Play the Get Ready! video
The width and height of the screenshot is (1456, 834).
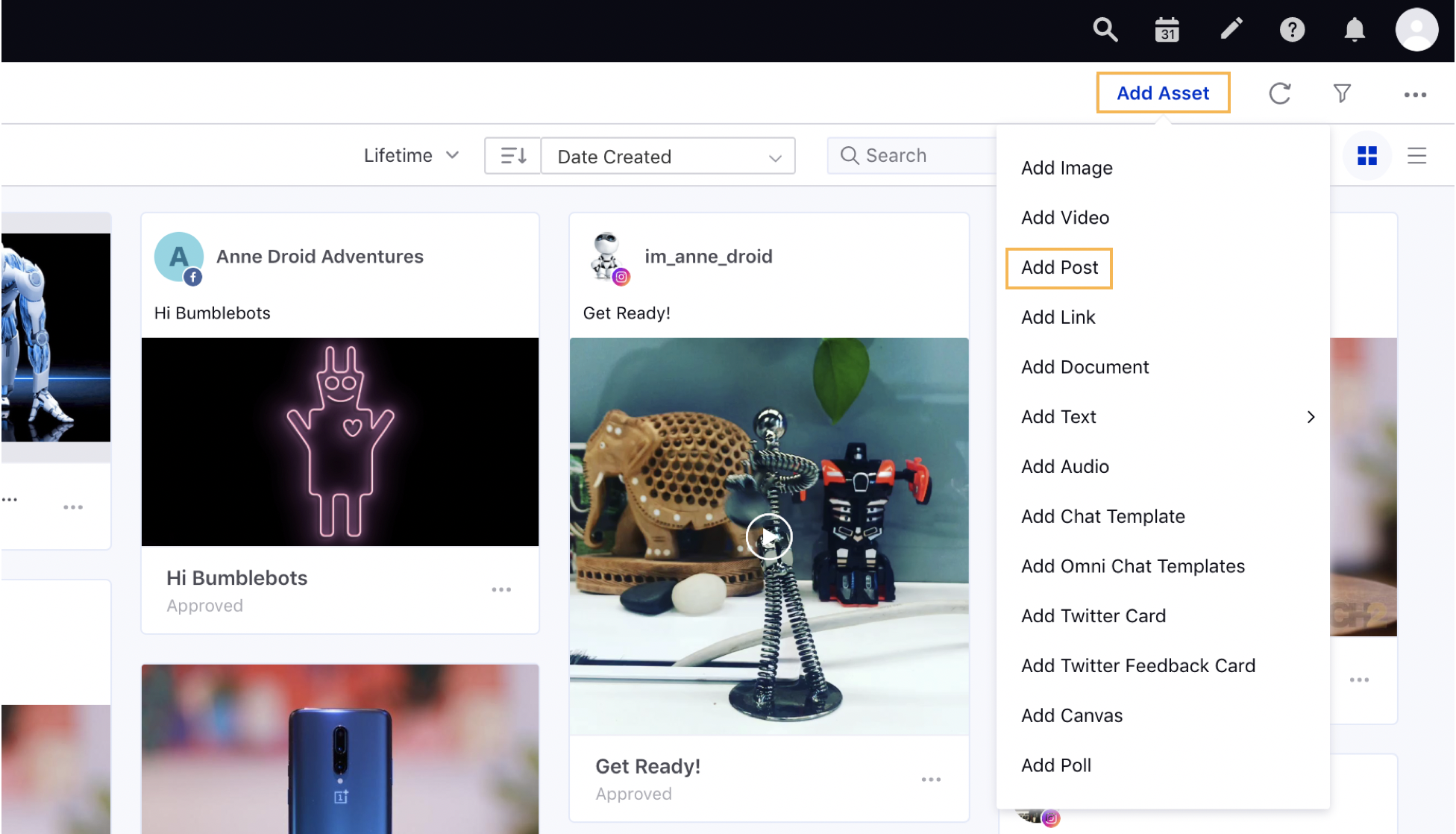[769, 536]
